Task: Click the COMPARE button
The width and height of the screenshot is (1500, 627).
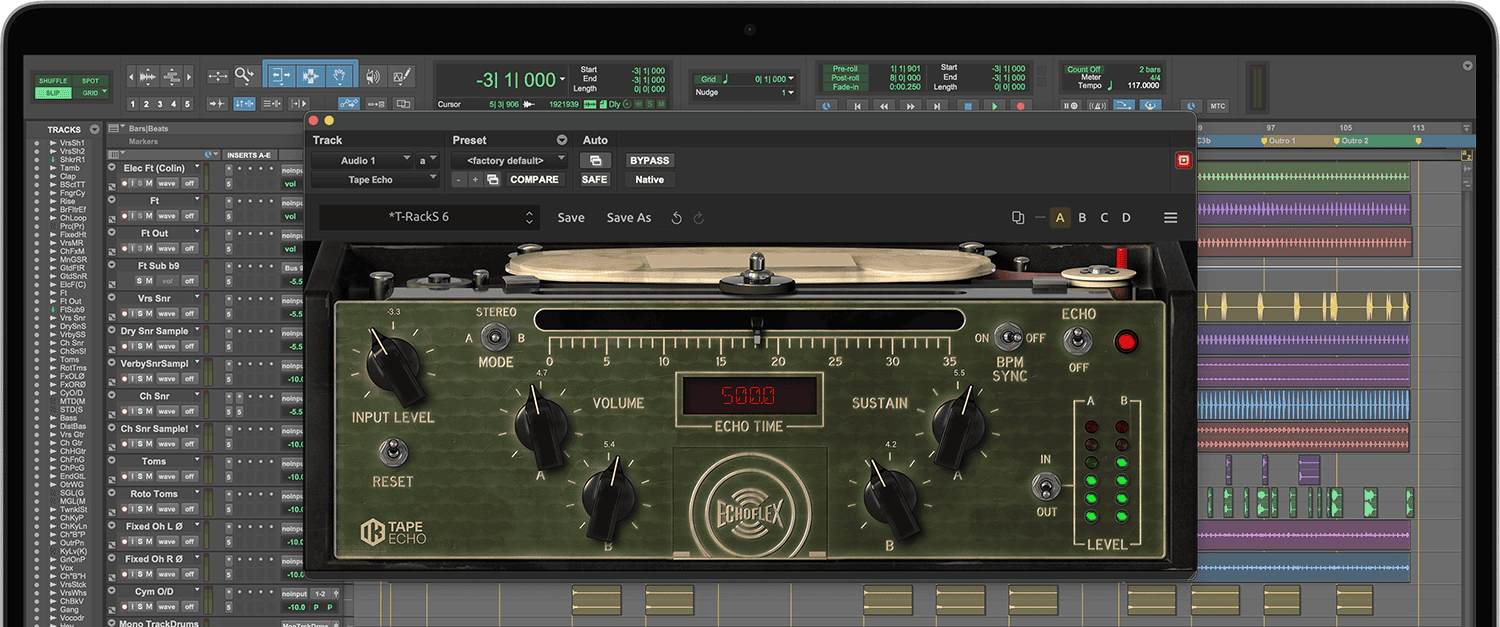Action: [535, 179]
